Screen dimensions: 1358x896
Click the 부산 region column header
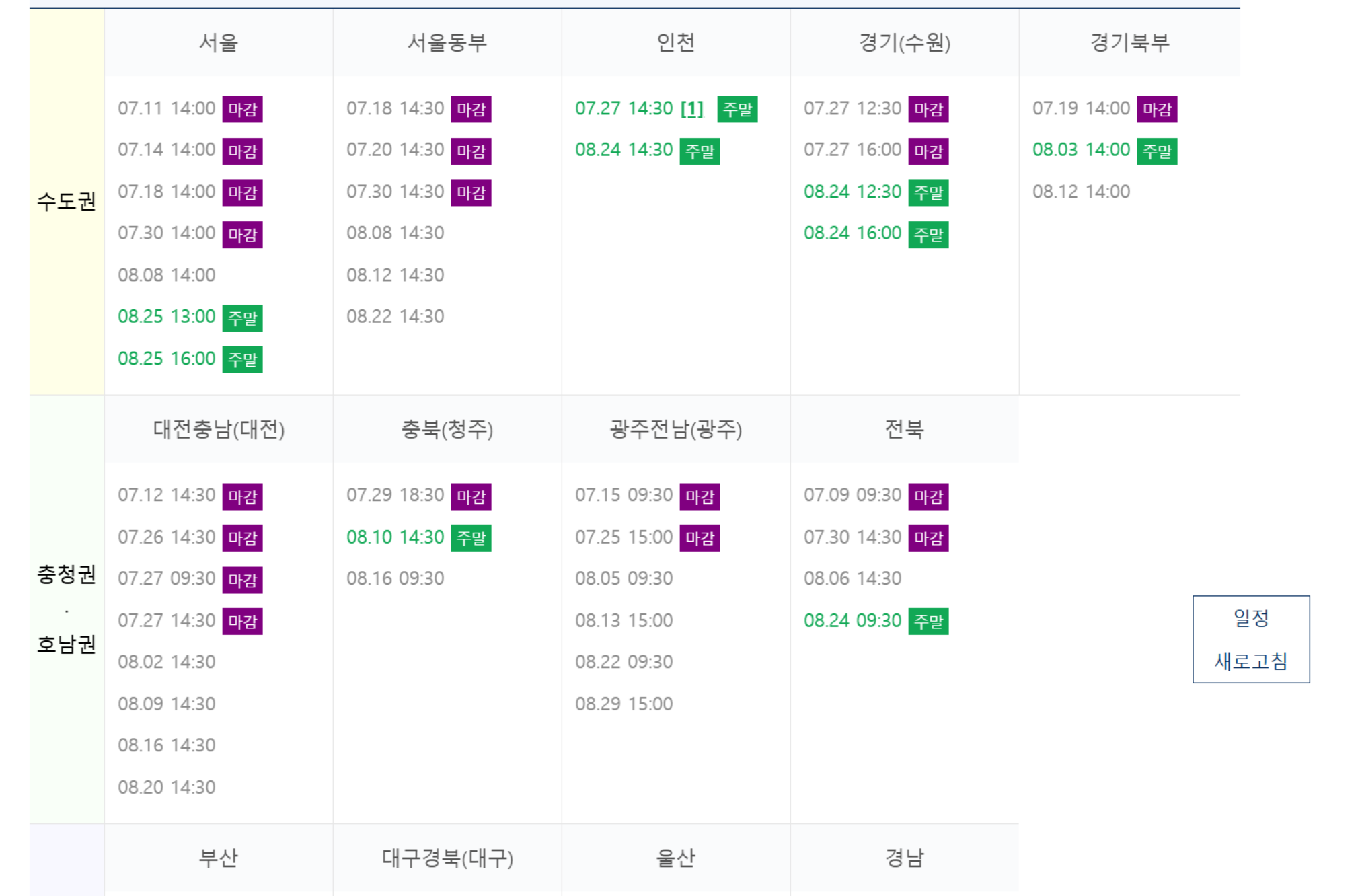click(x=218, y=858)
